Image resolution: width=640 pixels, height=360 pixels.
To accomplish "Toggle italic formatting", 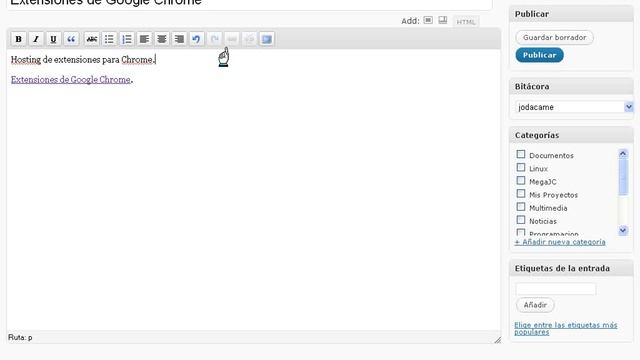I will click(36, 39).
